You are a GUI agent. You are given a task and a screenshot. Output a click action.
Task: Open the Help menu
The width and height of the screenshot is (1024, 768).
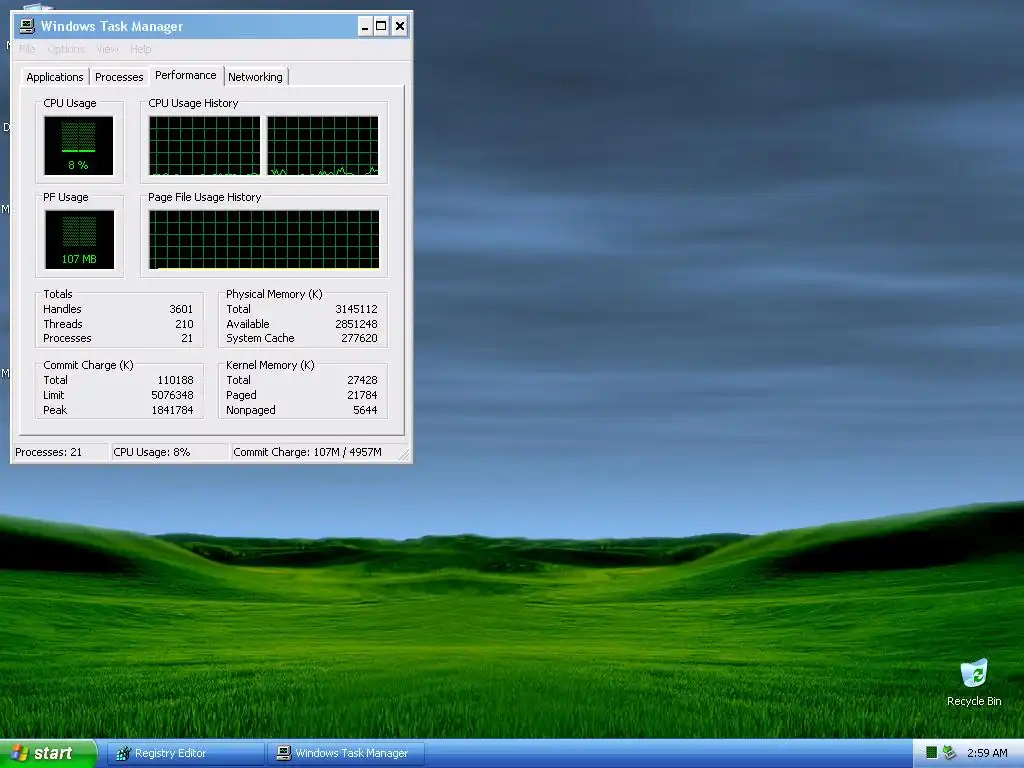140,49
